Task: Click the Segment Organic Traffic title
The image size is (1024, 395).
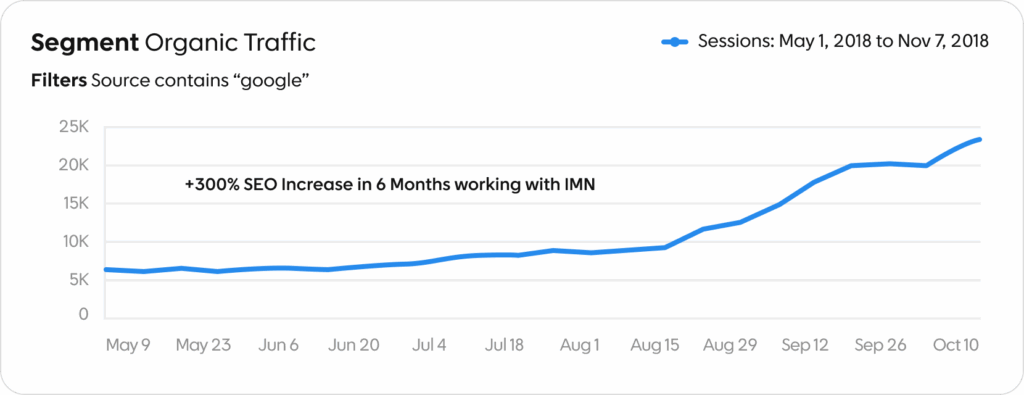Action: pyautogui.click(x=174, y=43)
